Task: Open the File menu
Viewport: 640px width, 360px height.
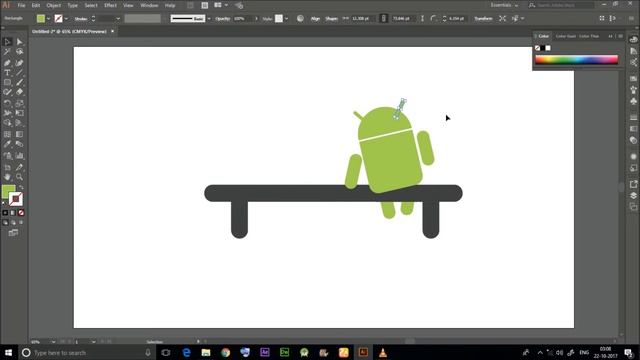Action: pos(21,5)
